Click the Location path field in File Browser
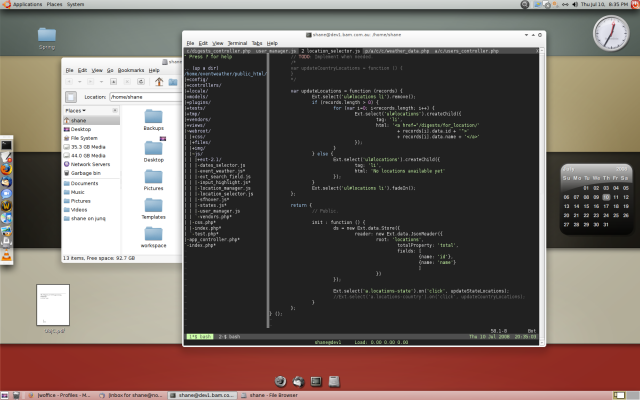The image size is (640, 400). coord(146,97)
